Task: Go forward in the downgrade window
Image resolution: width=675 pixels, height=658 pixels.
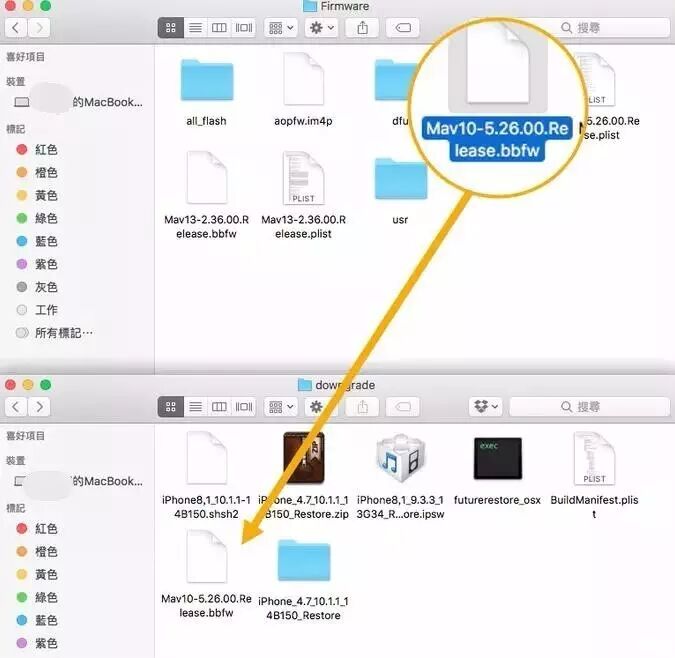Action: point(39,407)
